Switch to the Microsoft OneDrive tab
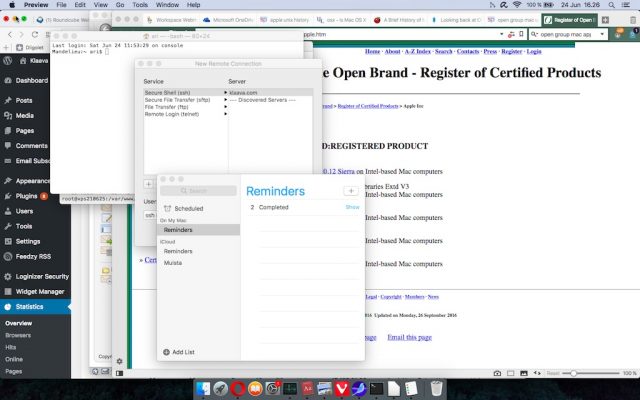This screenshot has height=400, width=640. 228,20
